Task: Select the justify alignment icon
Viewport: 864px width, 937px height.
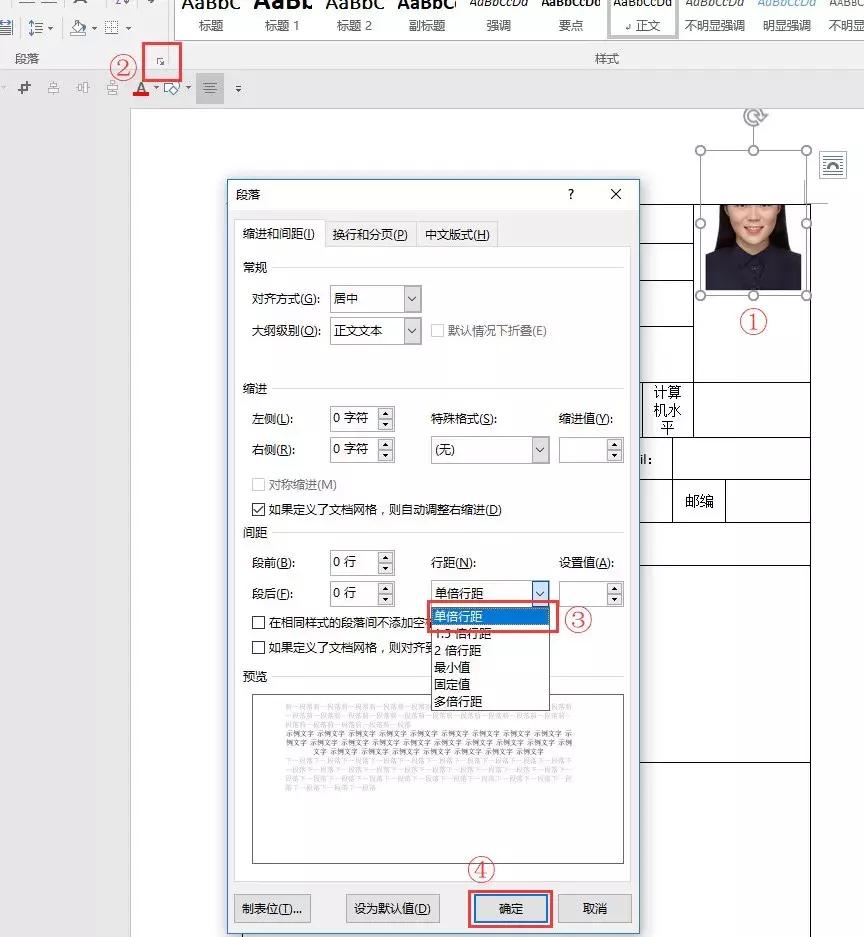Action: (x=209, y=88)
